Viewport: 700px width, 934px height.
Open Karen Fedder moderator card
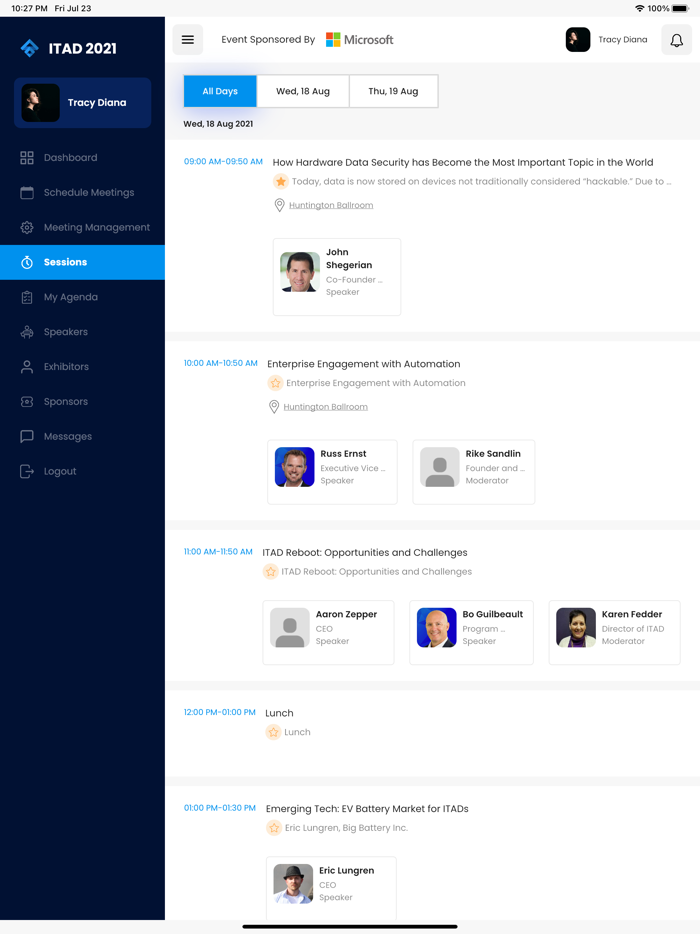pos(614,633)
